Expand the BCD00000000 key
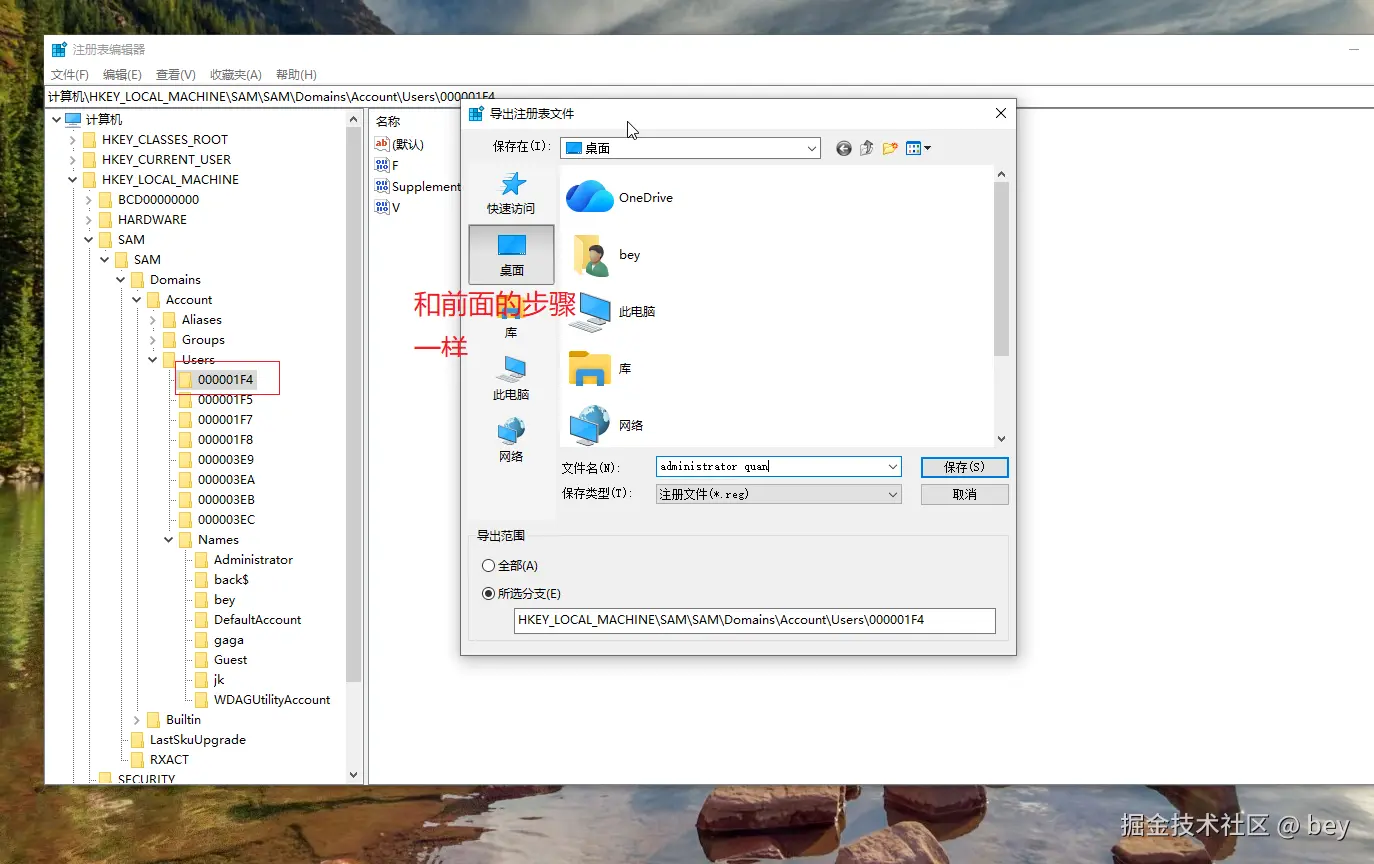 [x=89, y=200]
